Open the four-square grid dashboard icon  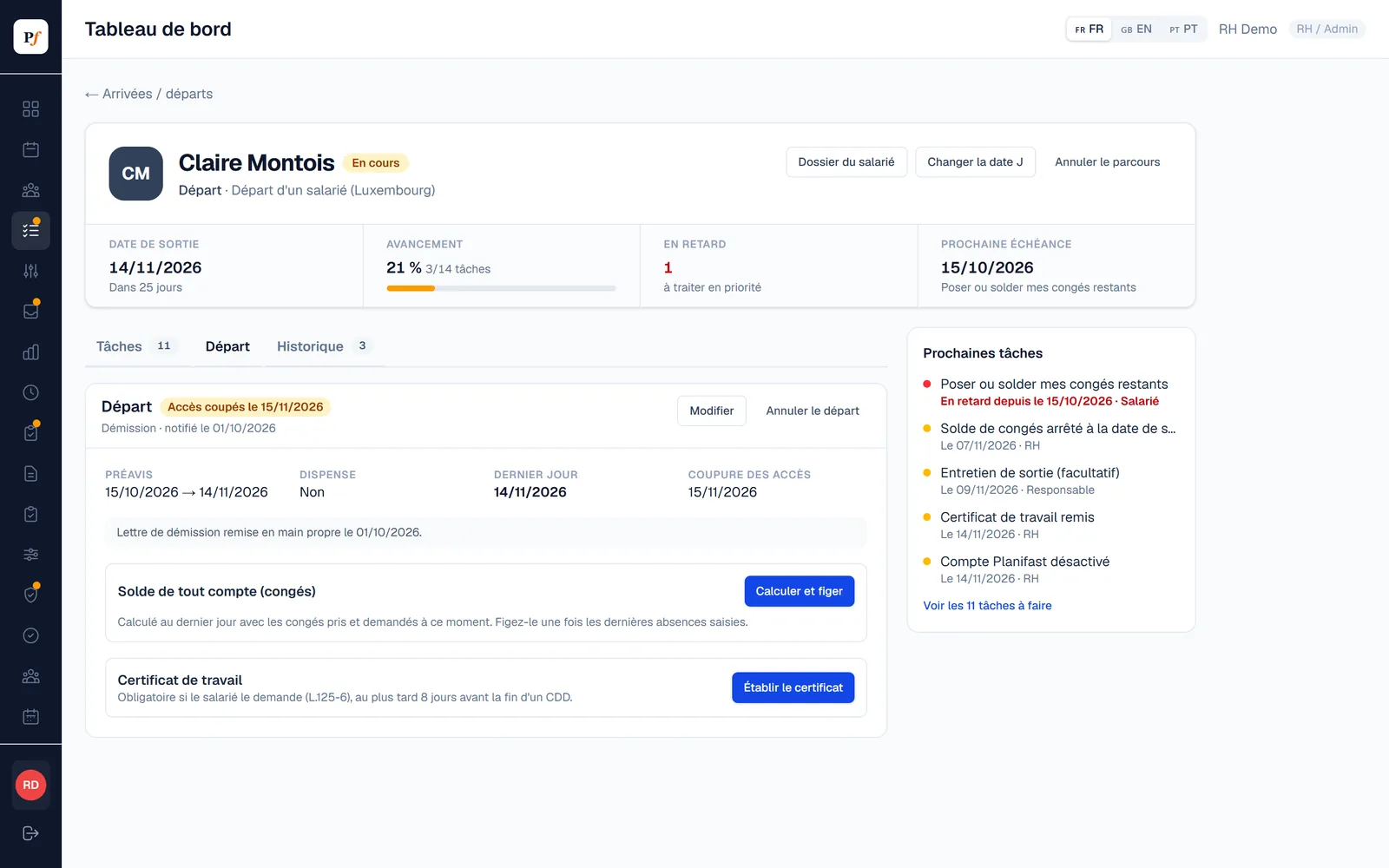tap(30, 108)
